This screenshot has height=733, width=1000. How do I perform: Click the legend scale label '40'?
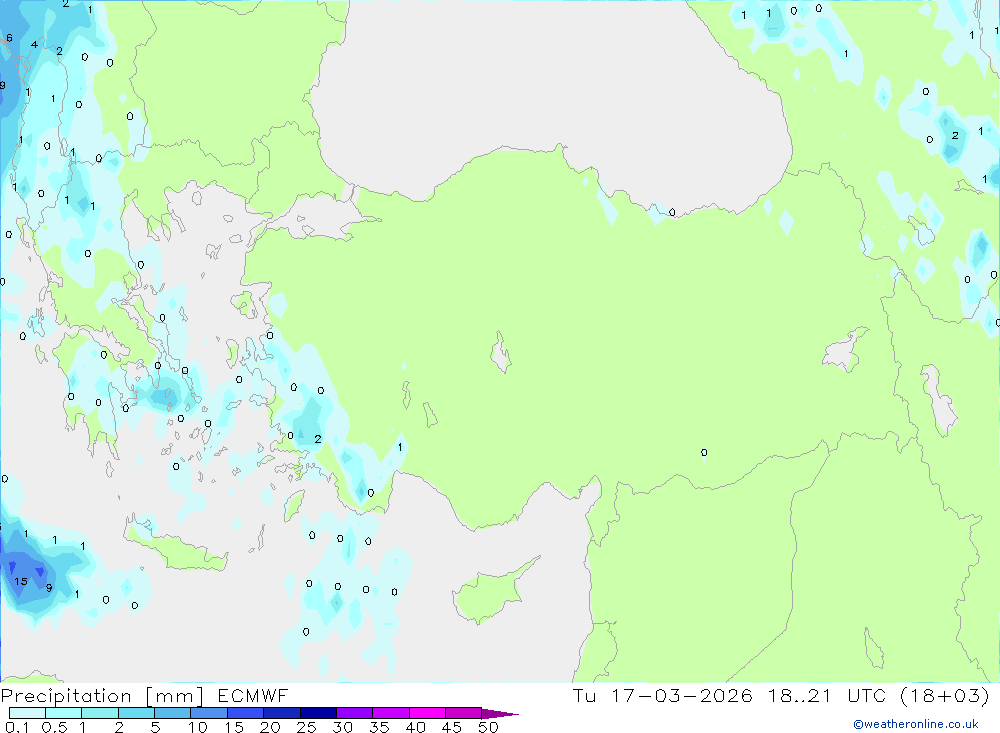(x=415, y=727)
